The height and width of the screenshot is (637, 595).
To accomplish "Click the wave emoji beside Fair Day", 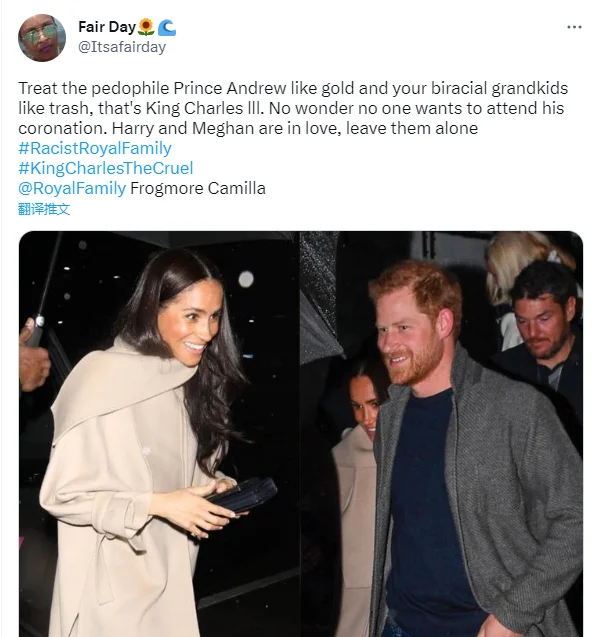I will coord(167,27).
